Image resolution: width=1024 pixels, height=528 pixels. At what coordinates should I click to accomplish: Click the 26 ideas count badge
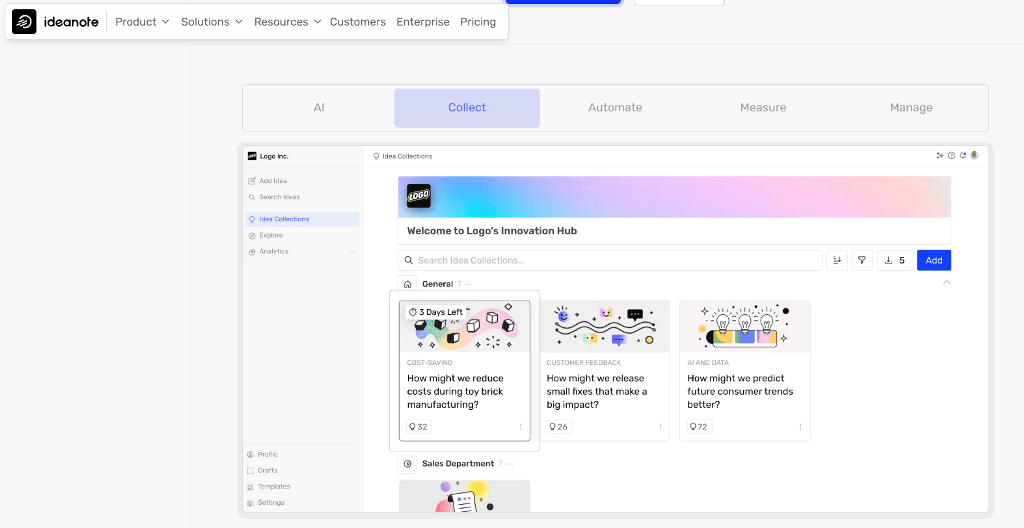558,427
